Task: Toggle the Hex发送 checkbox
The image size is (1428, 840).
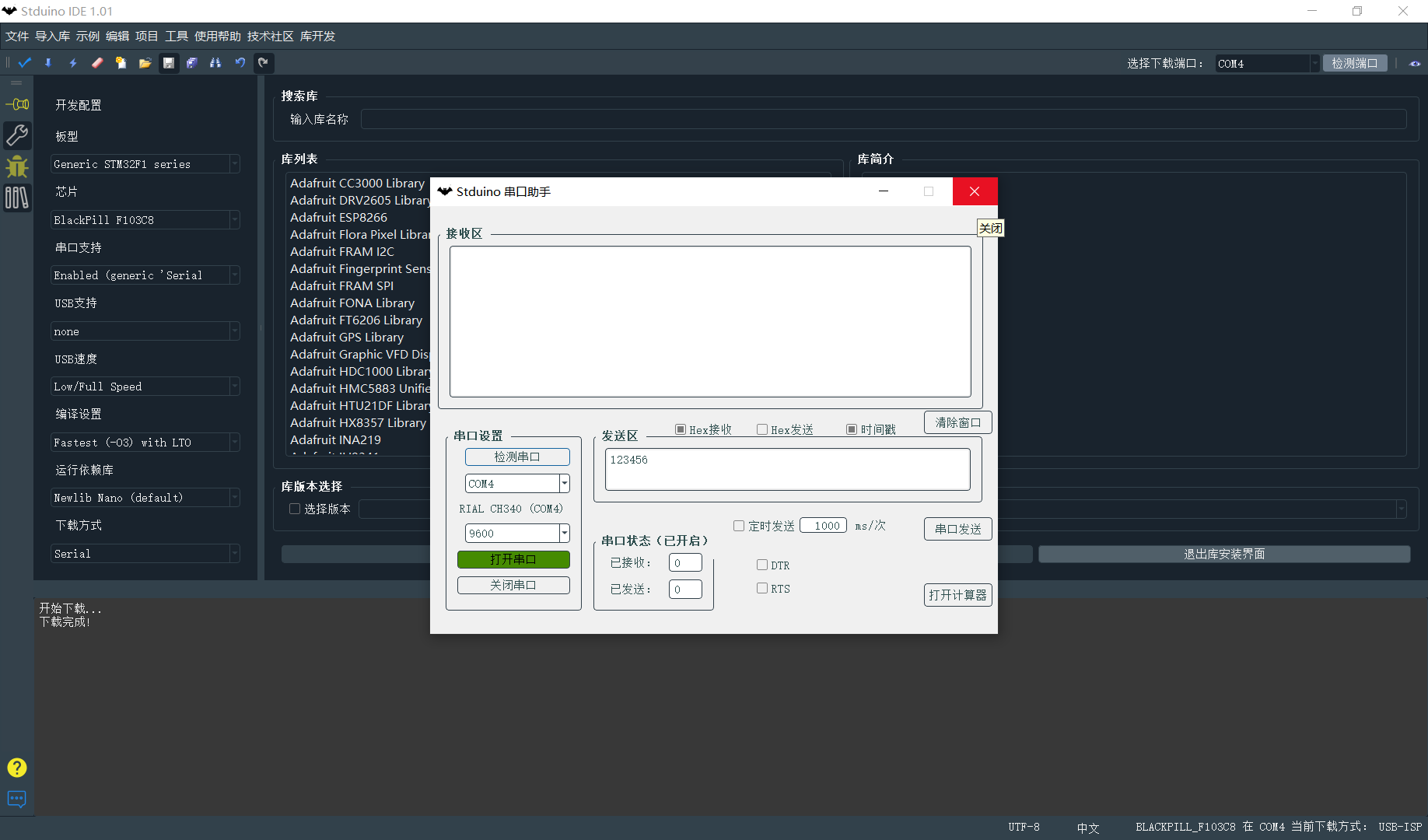Action: pos(762,429)
